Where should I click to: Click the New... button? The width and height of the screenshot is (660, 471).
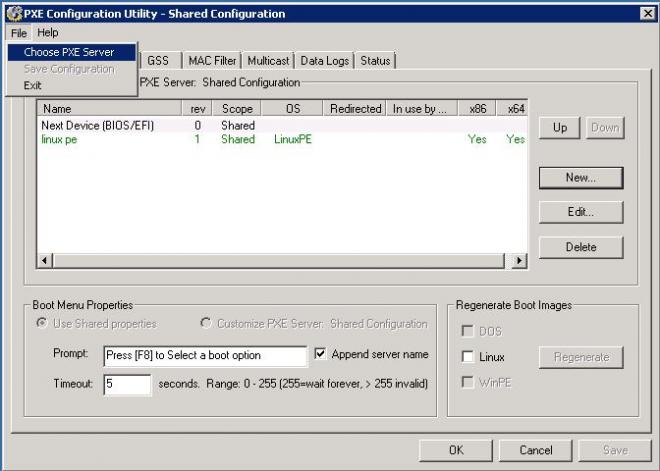[x=581, y=178]
